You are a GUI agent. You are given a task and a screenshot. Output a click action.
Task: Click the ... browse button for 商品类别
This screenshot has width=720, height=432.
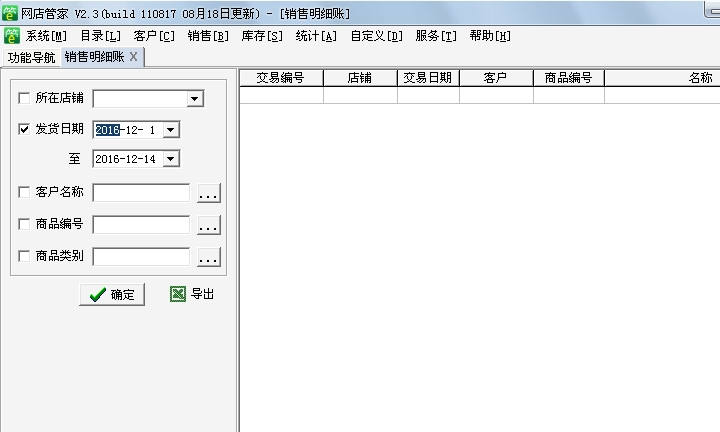209,257
